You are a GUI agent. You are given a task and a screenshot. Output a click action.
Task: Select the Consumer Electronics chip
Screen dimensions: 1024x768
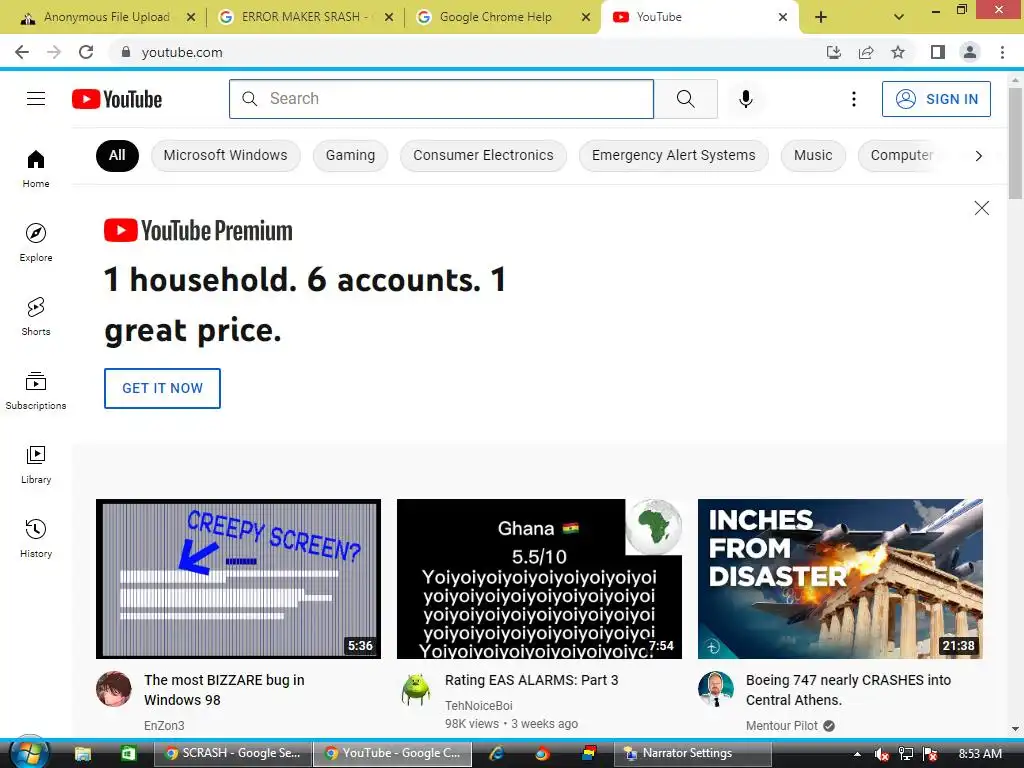483,155
